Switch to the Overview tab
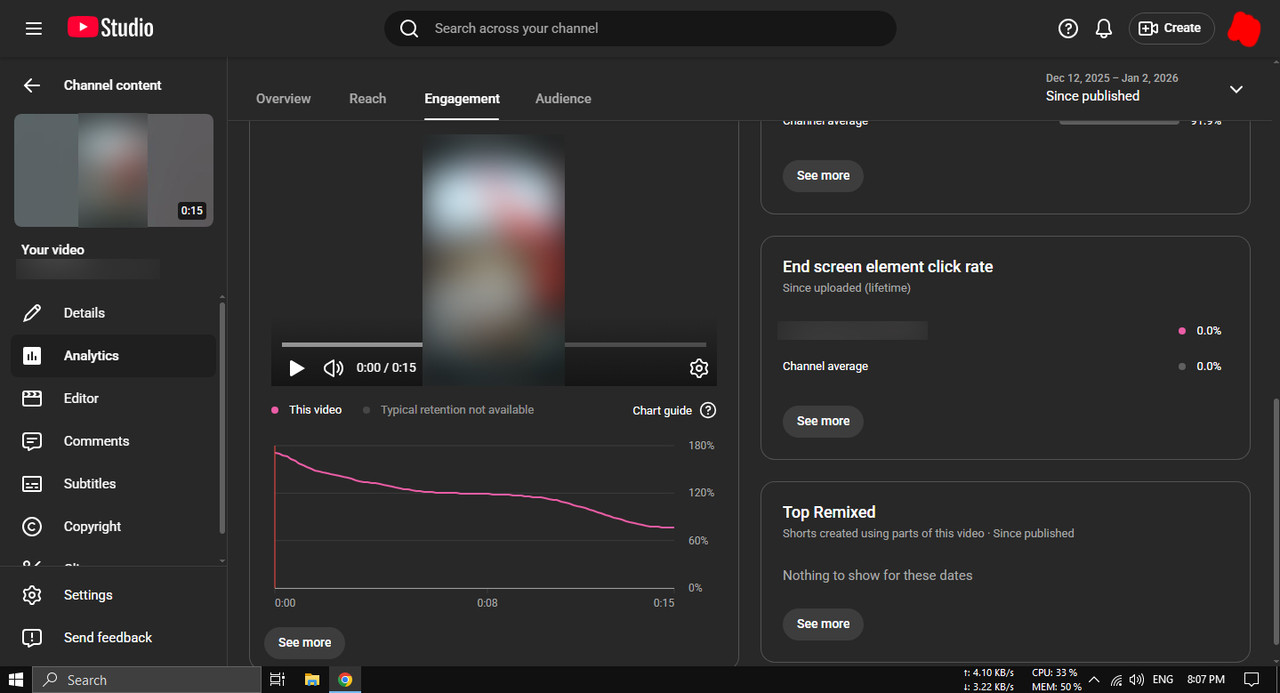The height and width of the screenshot is (693, 1280). (x=283, y=98)
